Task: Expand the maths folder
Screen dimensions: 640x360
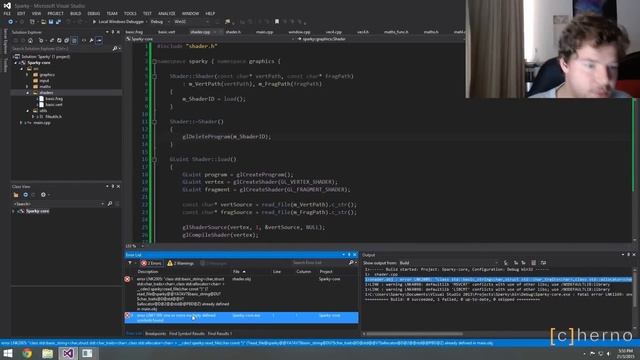Action: tap(28, 87)
